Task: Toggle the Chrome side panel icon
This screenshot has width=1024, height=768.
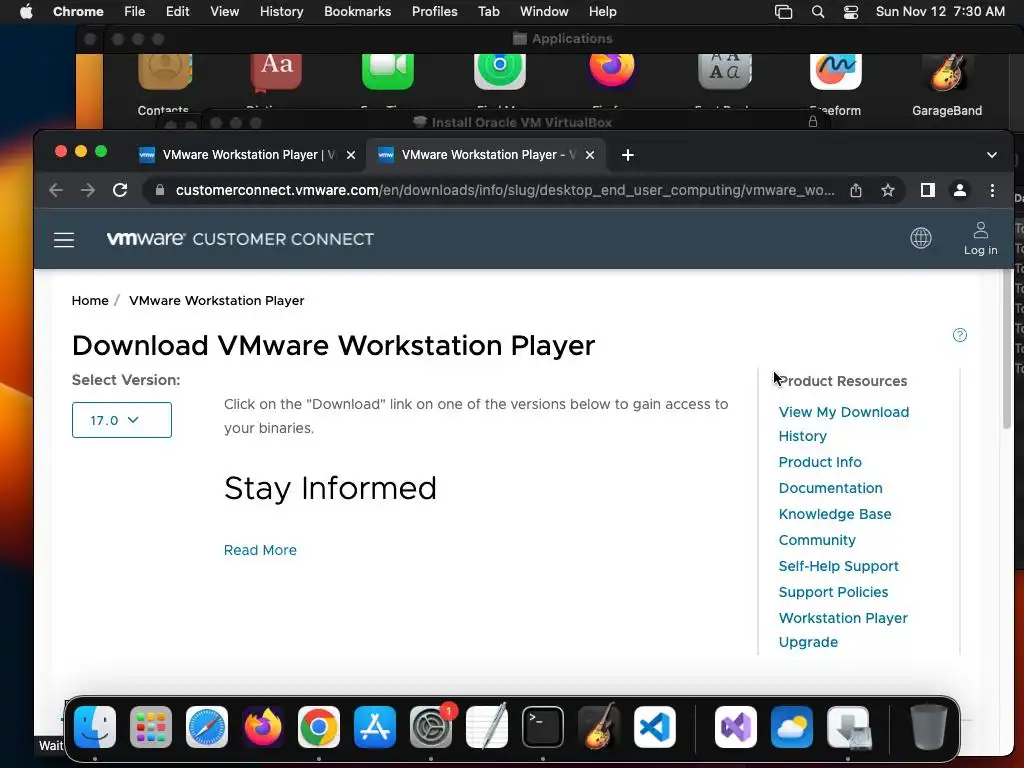Action: pos(927,190)
